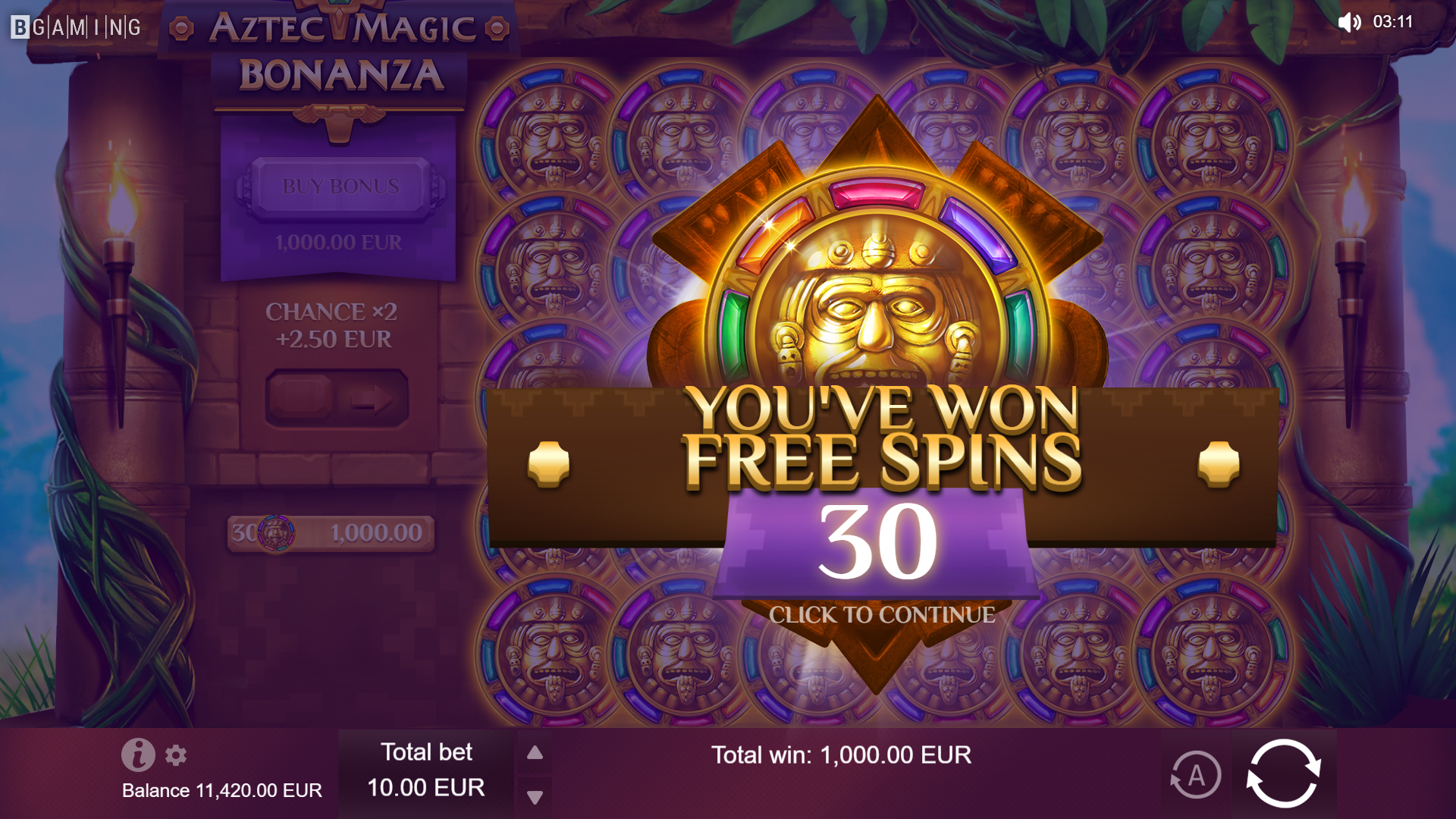The image size is (1456, 819).
Task: Click the Aztec coin in bonus counter
Action: click(276, 533)
